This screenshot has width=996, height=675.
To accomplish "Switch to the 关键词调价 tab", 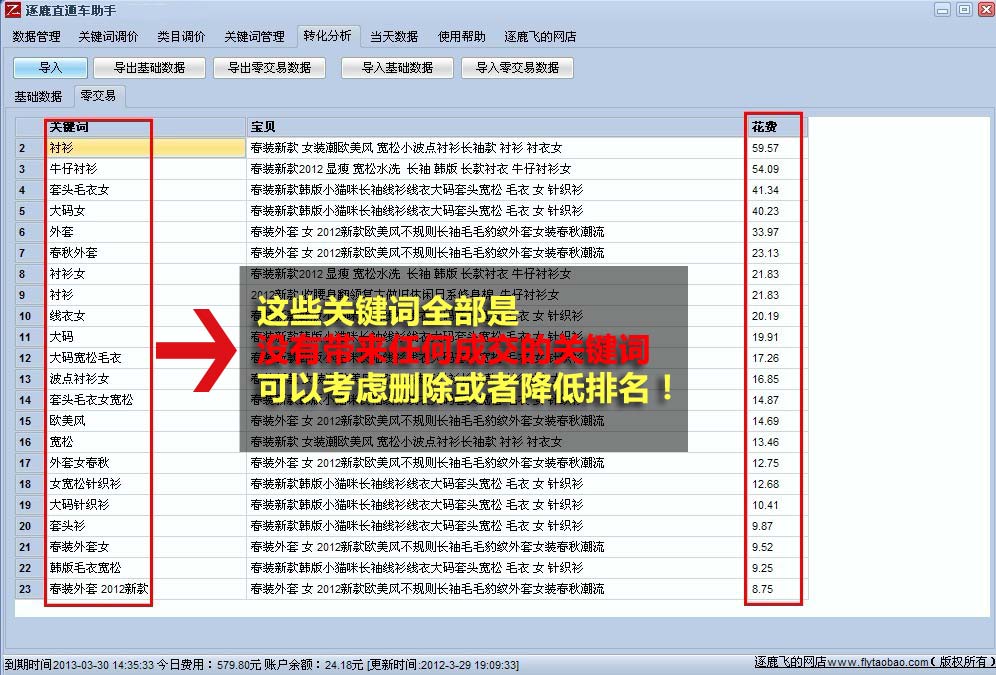I will coord(108,37).
